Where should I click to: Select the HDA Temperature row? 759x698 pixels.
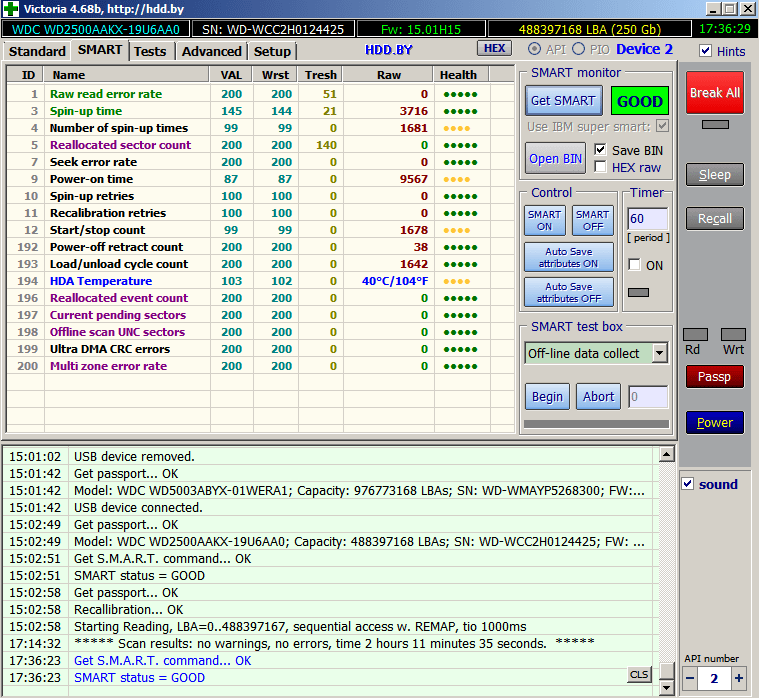(260, 281)
